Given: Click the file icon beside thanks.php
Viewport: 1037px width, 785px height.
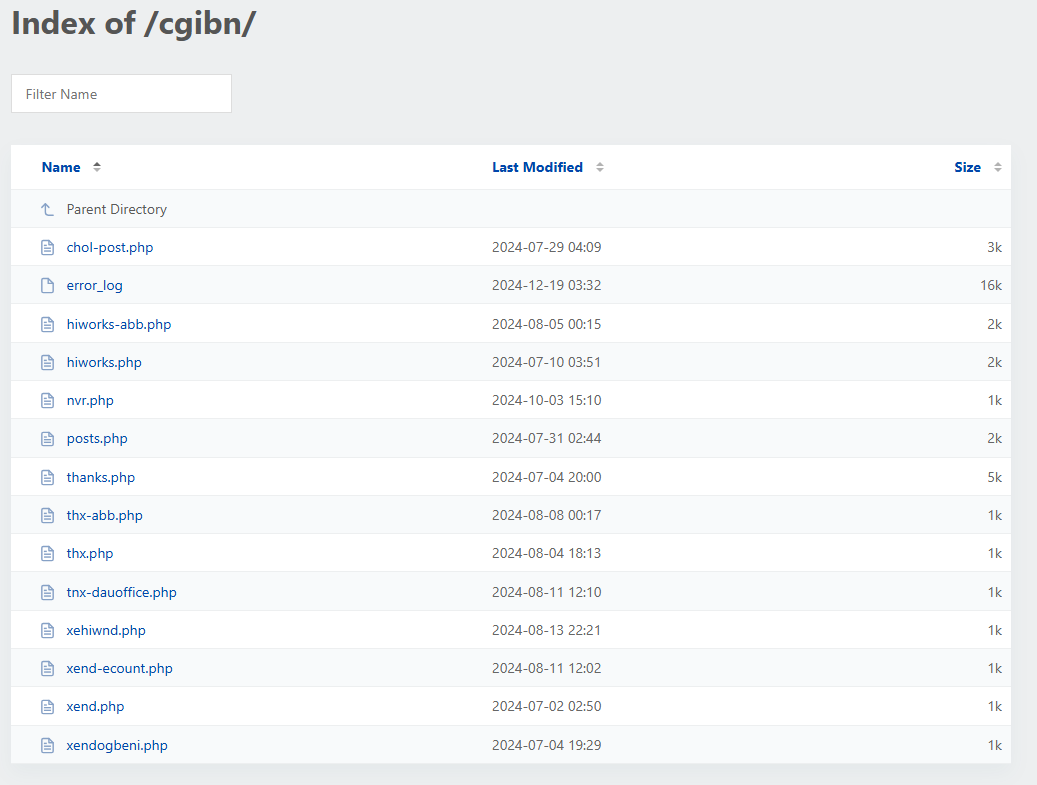Looking at the screenshot, I should [x=47, y=477].
